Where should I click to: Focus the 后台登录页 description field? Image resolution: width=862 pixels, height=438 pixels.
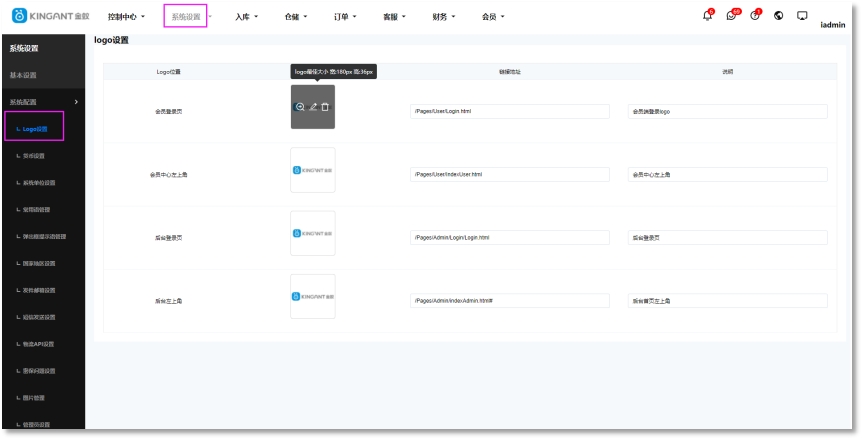727,238
